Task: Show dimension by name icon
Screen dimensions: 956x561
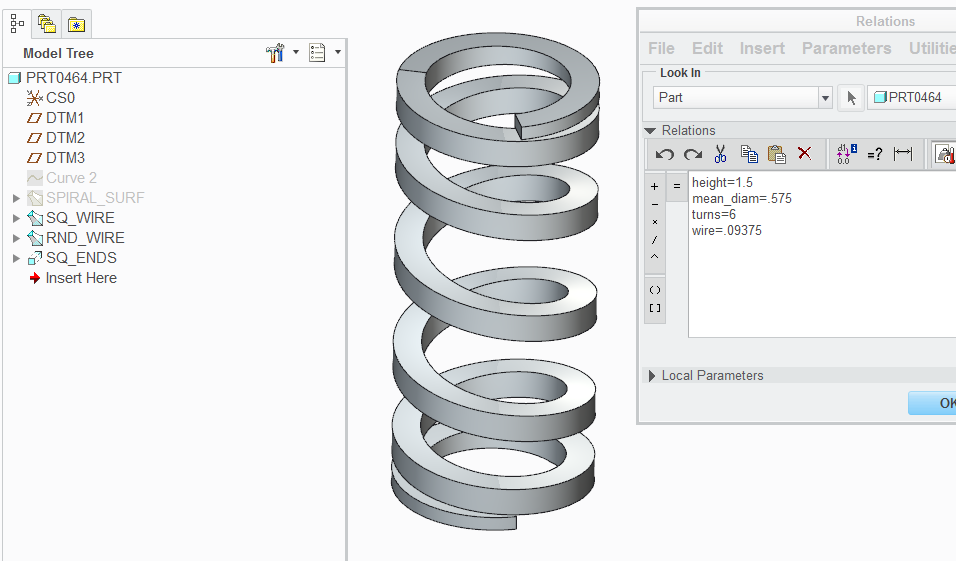Action: [903, 154]
